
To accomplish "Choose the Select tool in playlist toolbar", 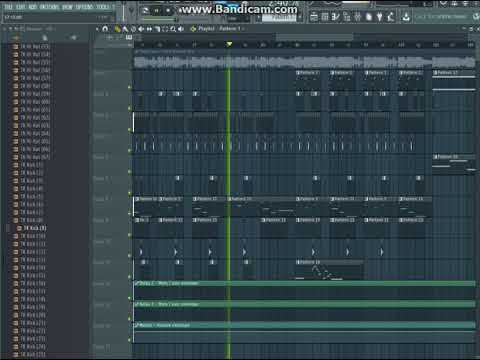I will click(165, 29).
